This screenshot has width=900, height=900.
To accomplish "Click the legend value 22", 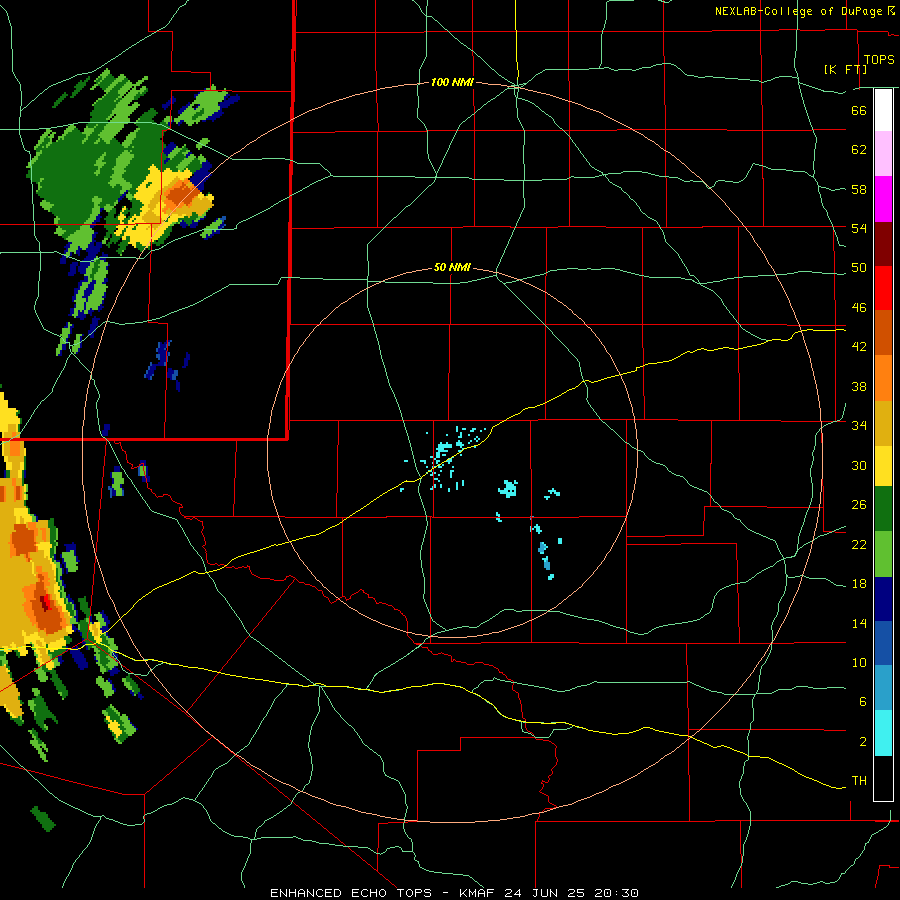I will [x=859, y=544].
